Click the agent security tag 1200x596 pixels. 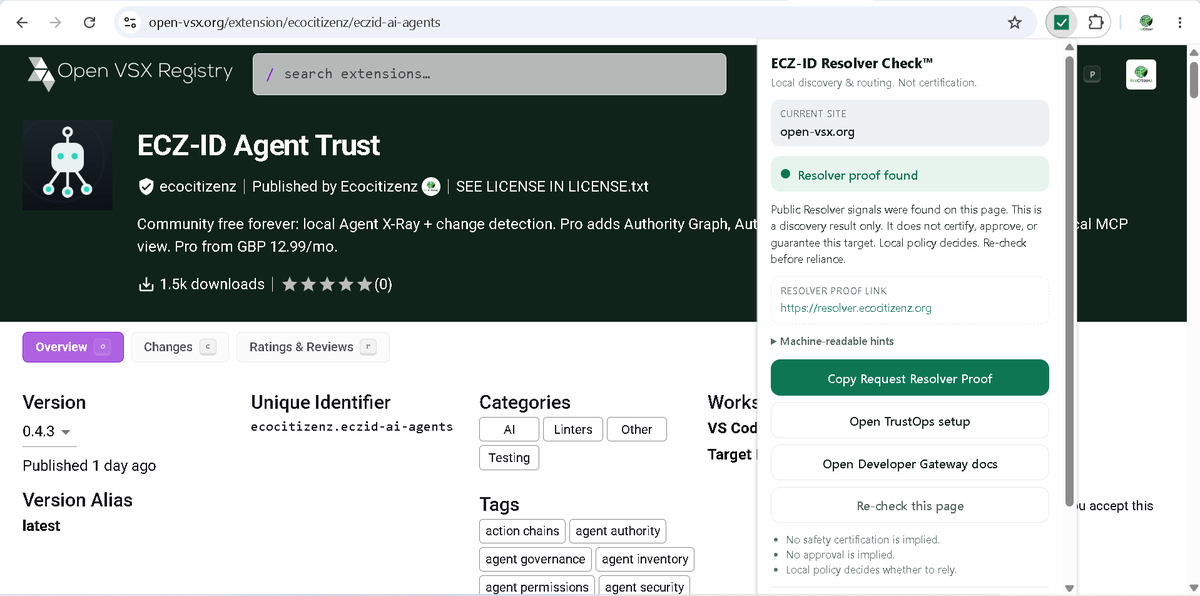pyautogui.click(x=644, y=587)
